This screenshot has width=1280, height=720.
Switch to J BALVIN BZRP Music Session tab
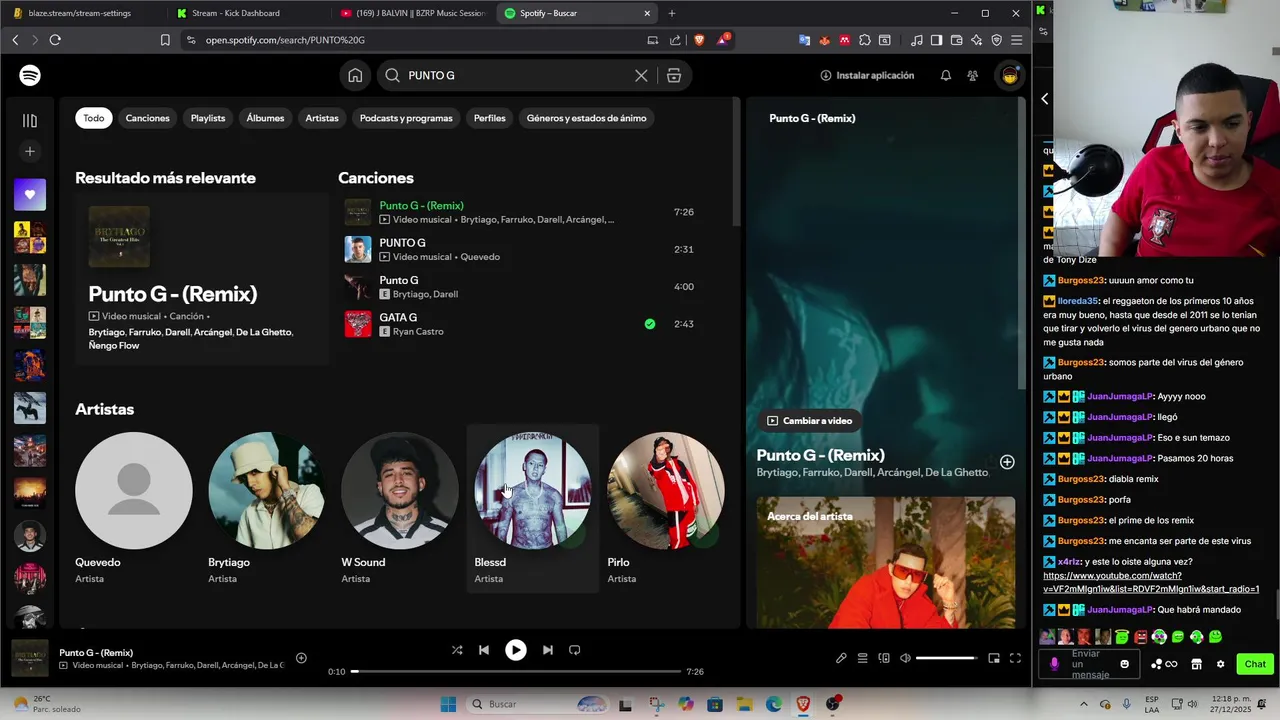click(x=413, y=13)
